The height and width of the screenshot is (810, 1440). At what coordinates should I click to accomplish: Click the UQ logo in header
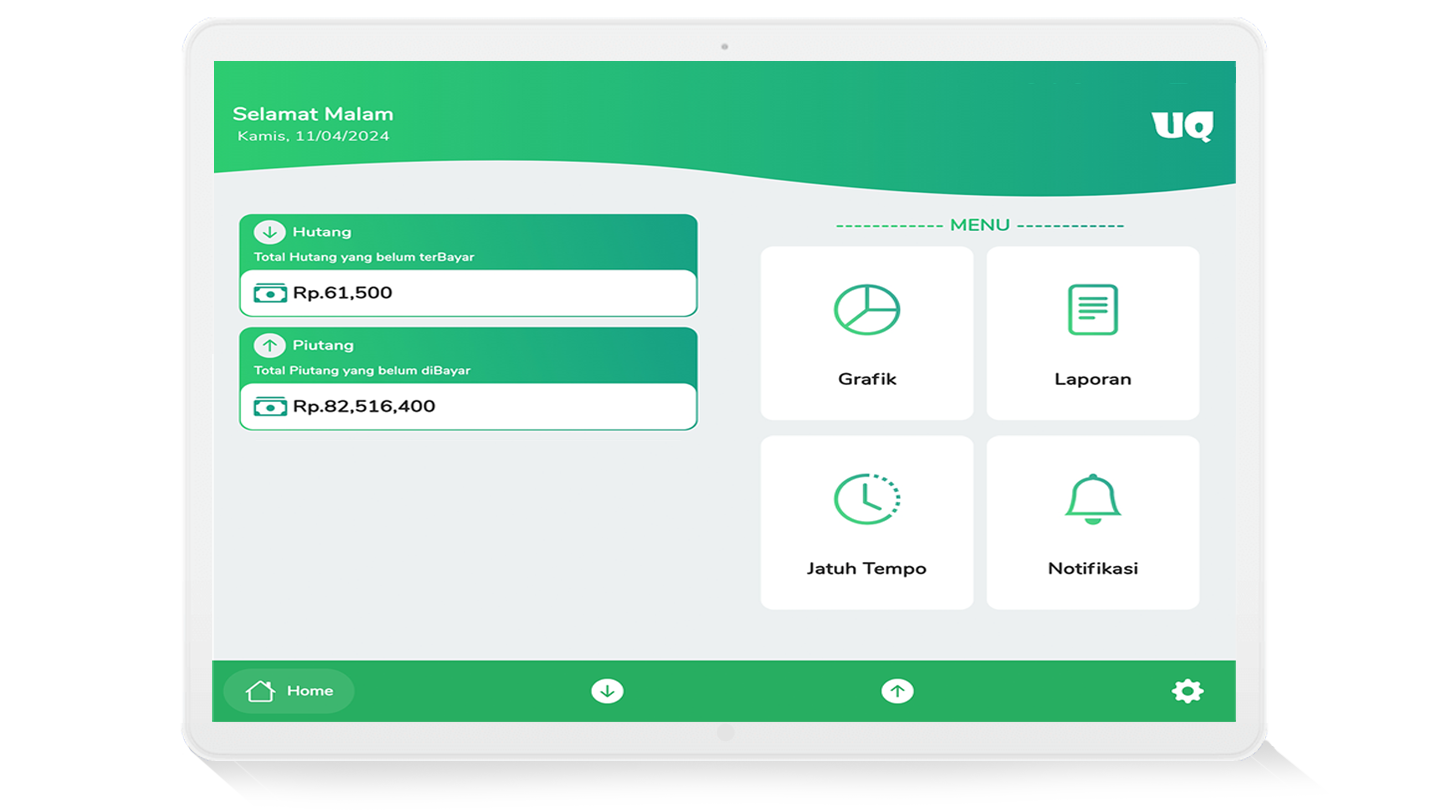coord(1181,126)
